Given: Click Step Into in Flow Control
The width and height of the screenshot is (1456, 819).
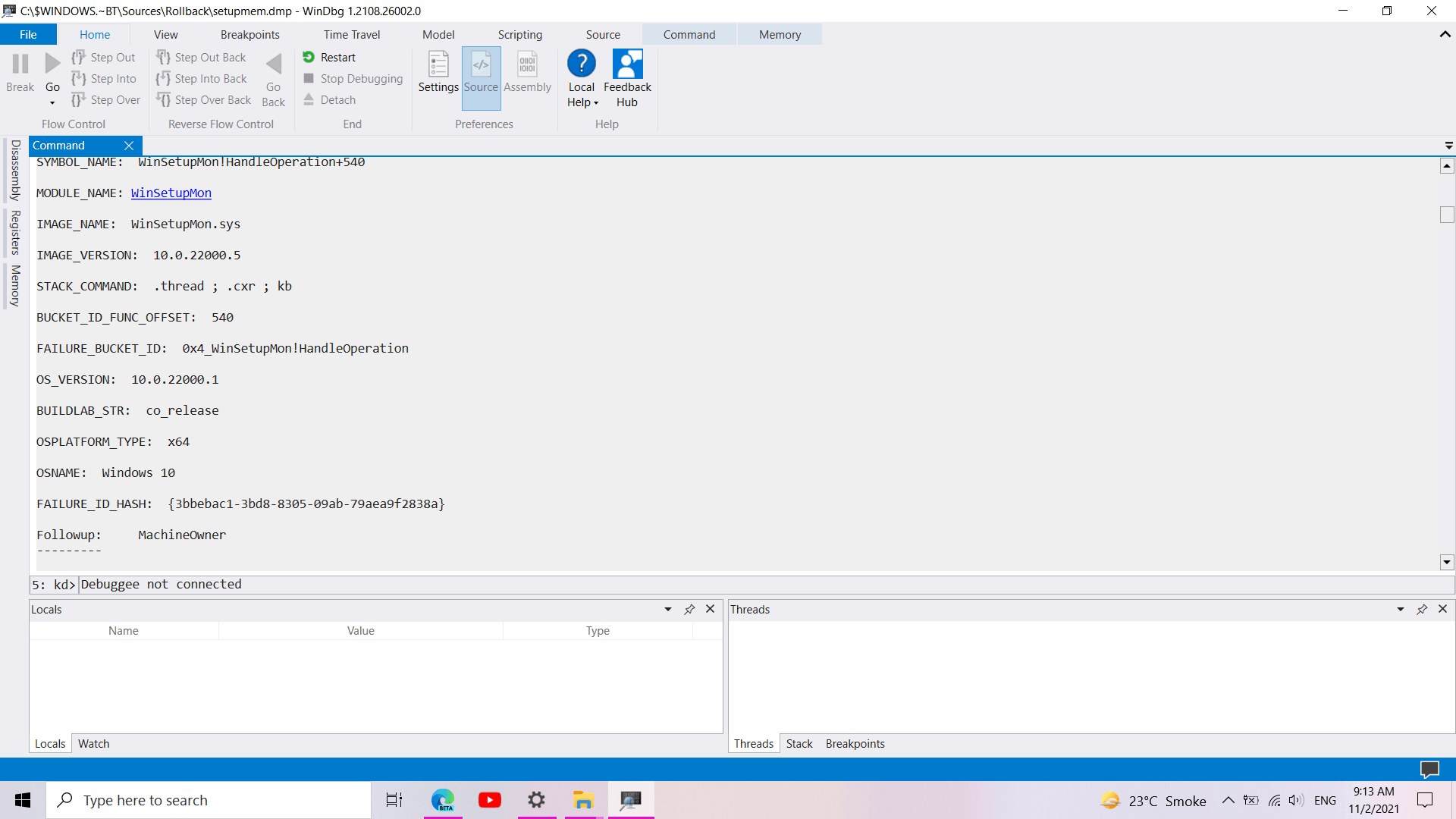Looking at the screenshot, I should pyautogui.click(x=104, y=79).
